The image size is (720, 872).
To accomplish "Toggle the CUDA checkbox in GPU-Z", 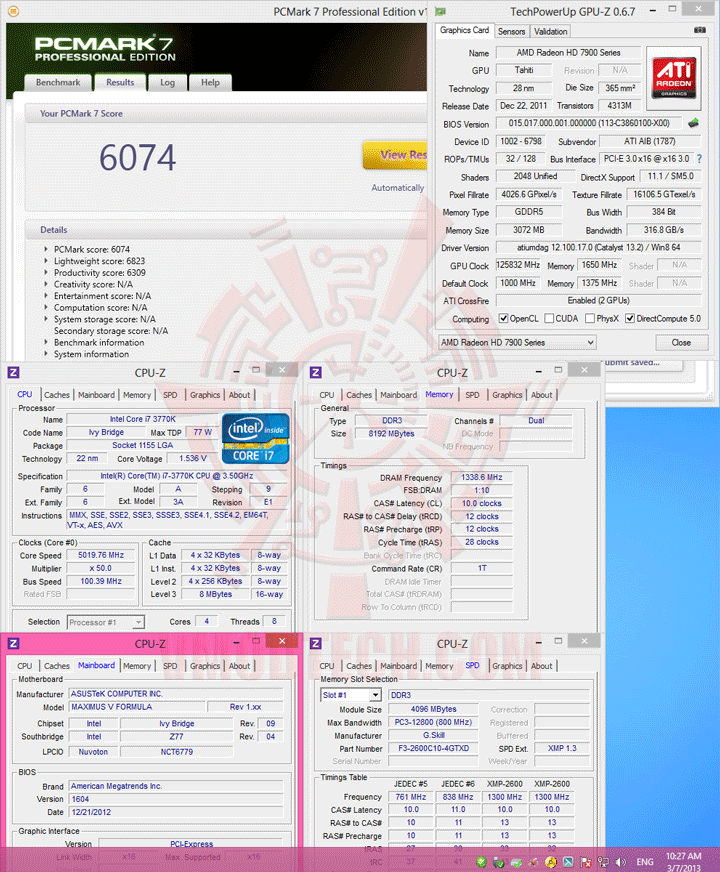I will coord(549,319).
